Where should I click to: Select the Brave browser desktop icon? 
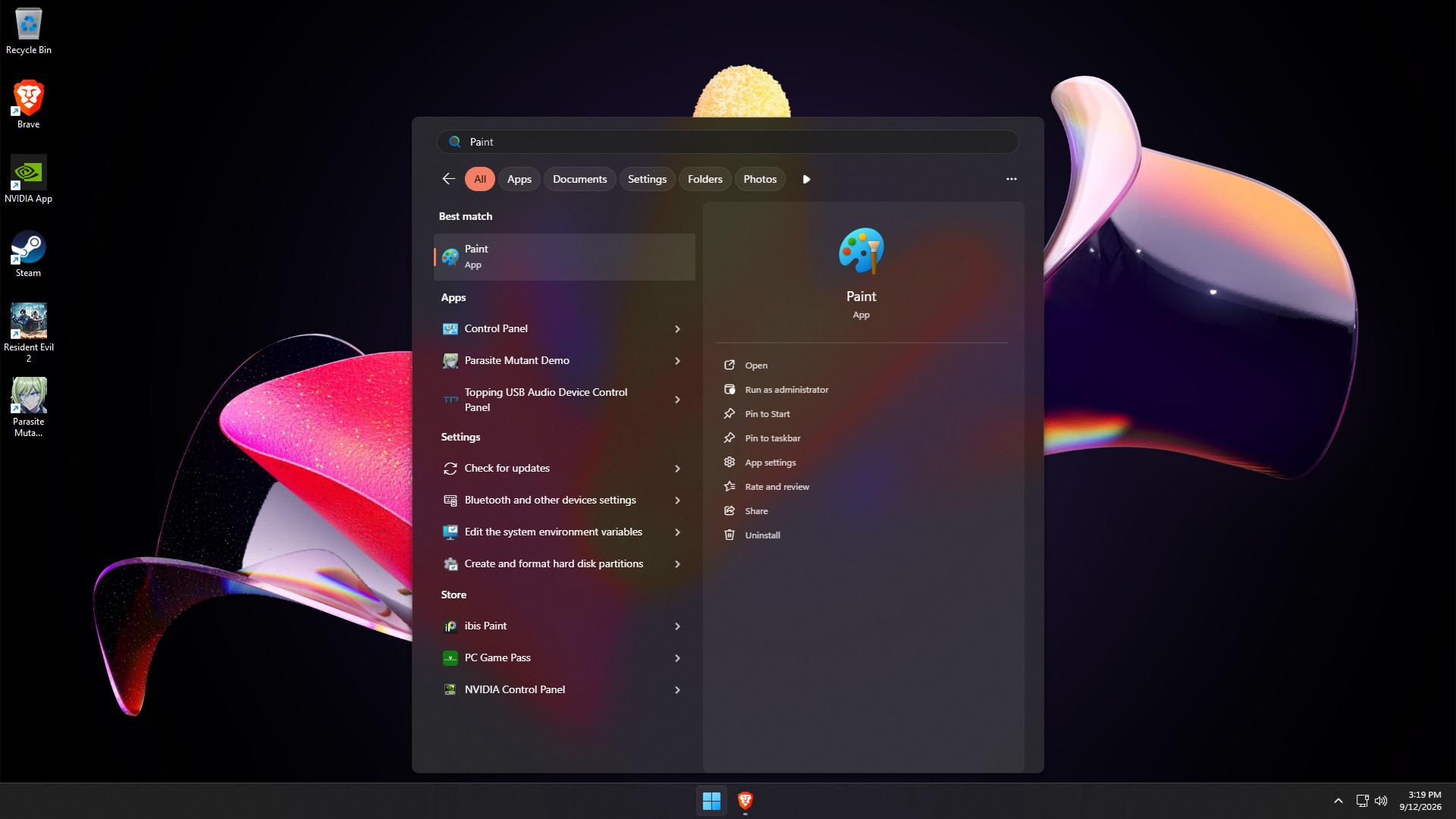(28, 105)
